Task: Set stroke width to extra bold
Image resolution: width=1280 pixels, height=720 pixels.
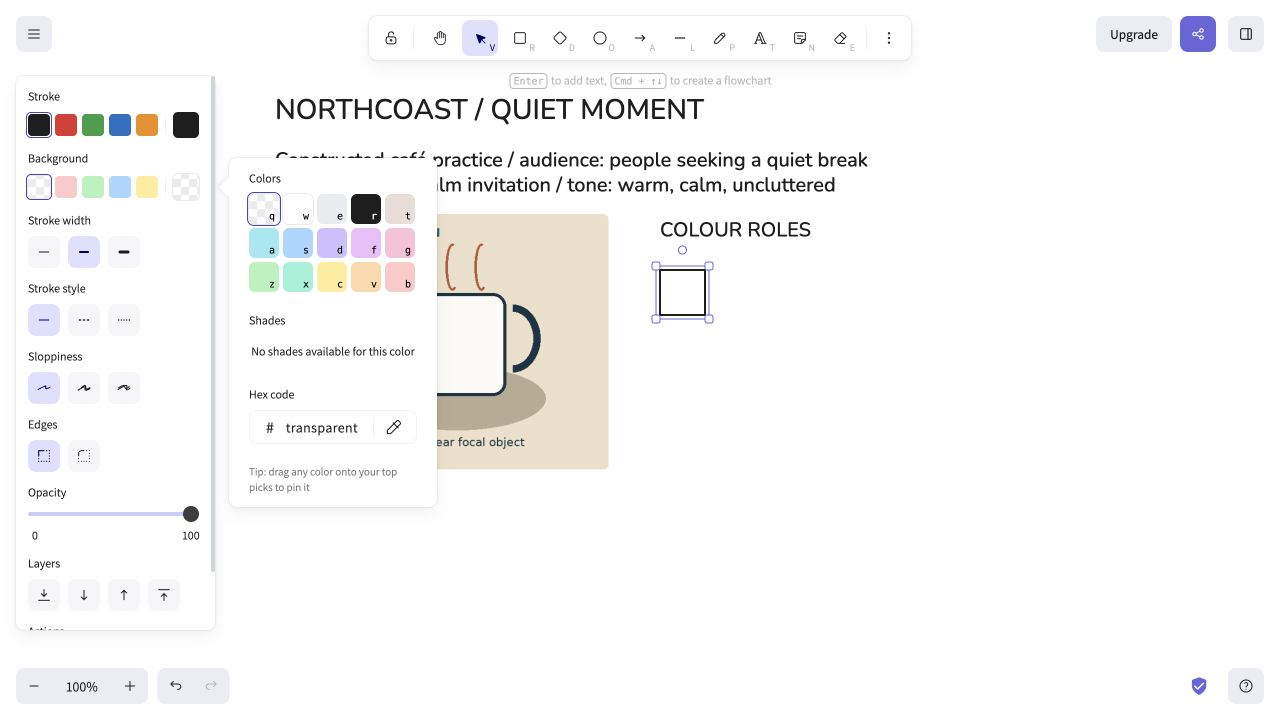Action: click(124, 252)
